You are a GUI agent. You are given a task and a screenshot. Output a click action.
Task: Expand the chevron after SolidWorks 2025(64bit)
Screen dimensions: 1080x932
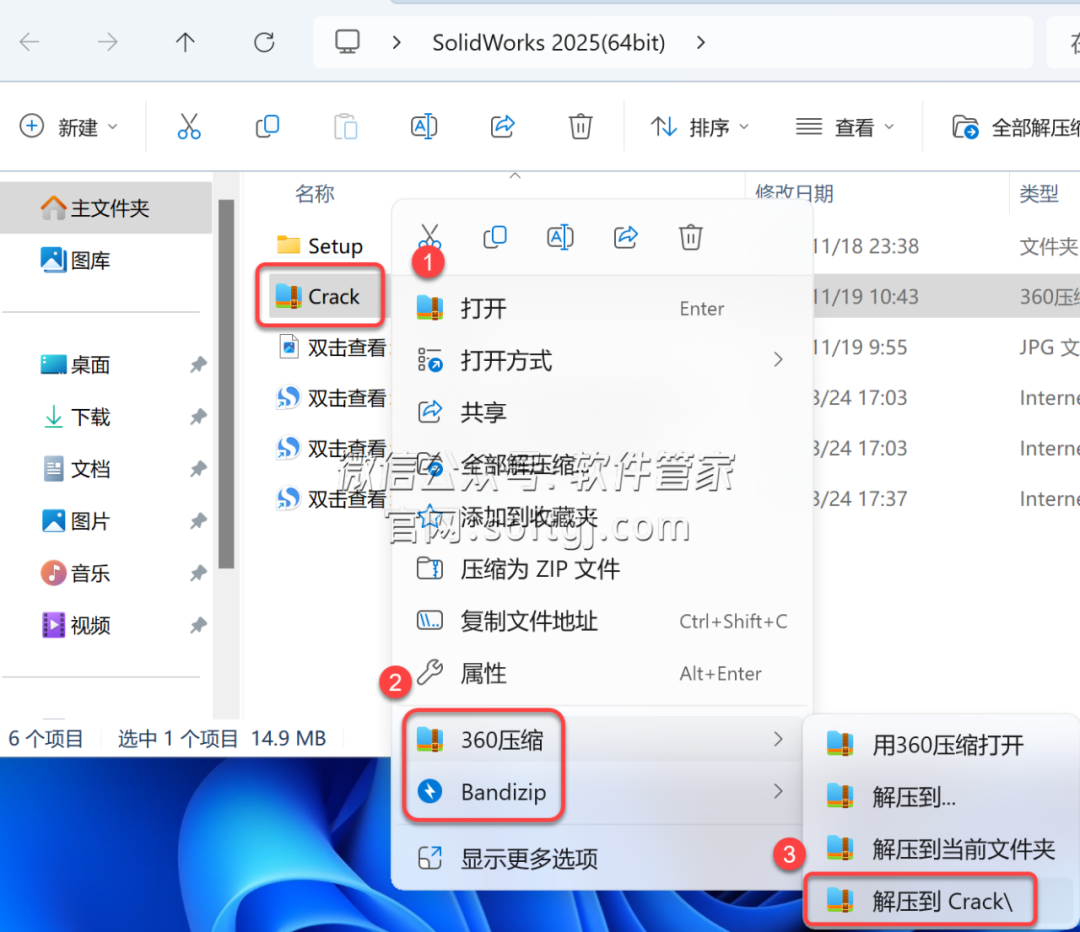point(700,43)
